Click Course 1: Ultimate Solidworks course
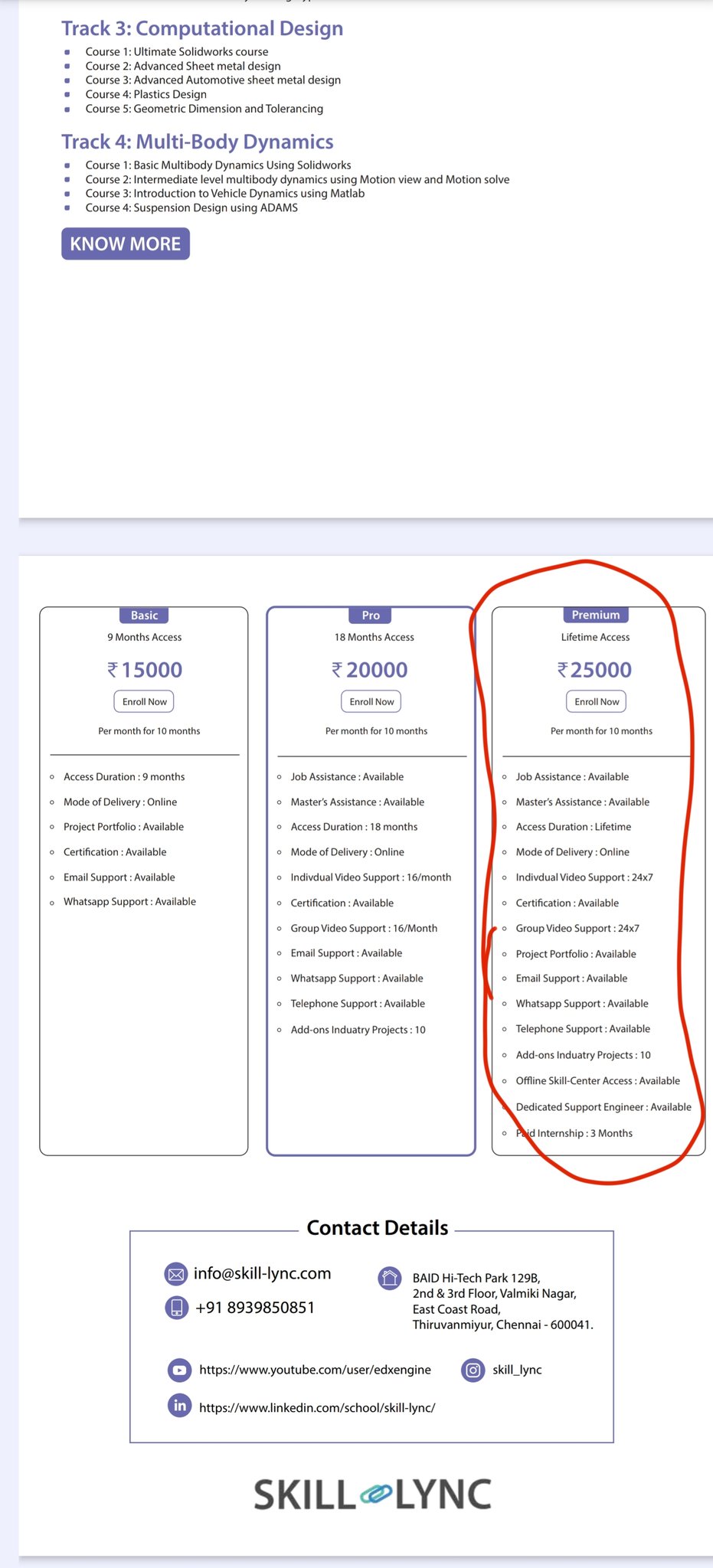The height and width of the screenshot is (1568, 713). pos(177,51)
